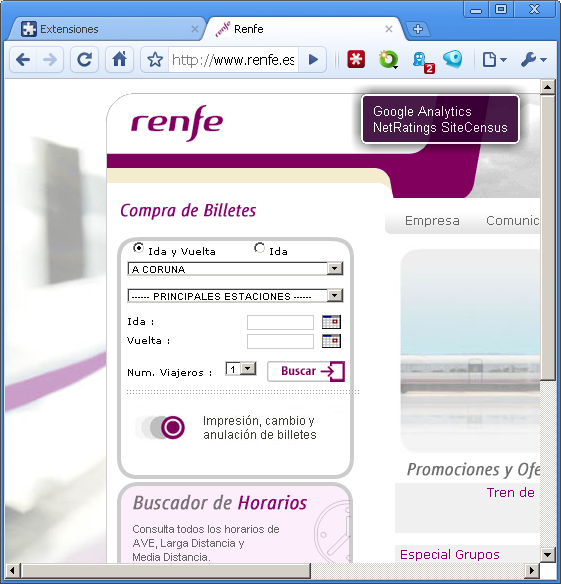
Task: Open the Tren de promotion link
Action: coord(511,492)
